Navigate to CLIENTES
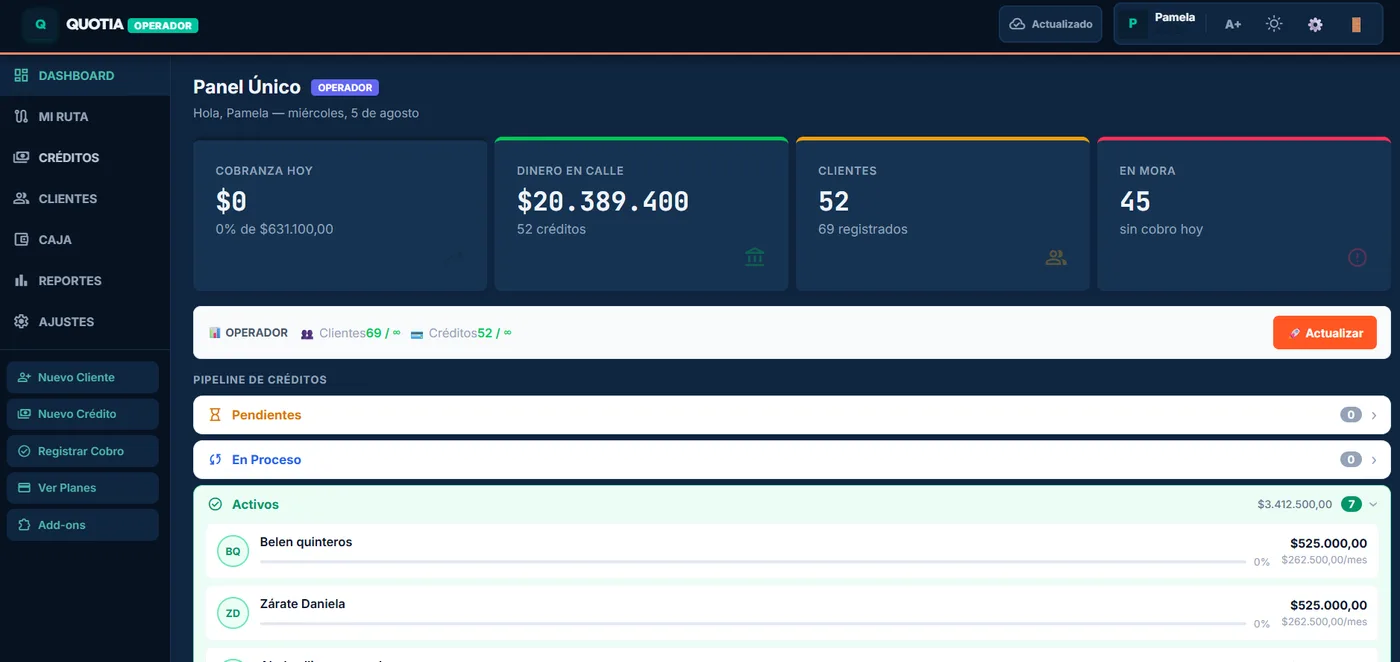Screen dimensions: 1400x662 click(x=85, y=198)
